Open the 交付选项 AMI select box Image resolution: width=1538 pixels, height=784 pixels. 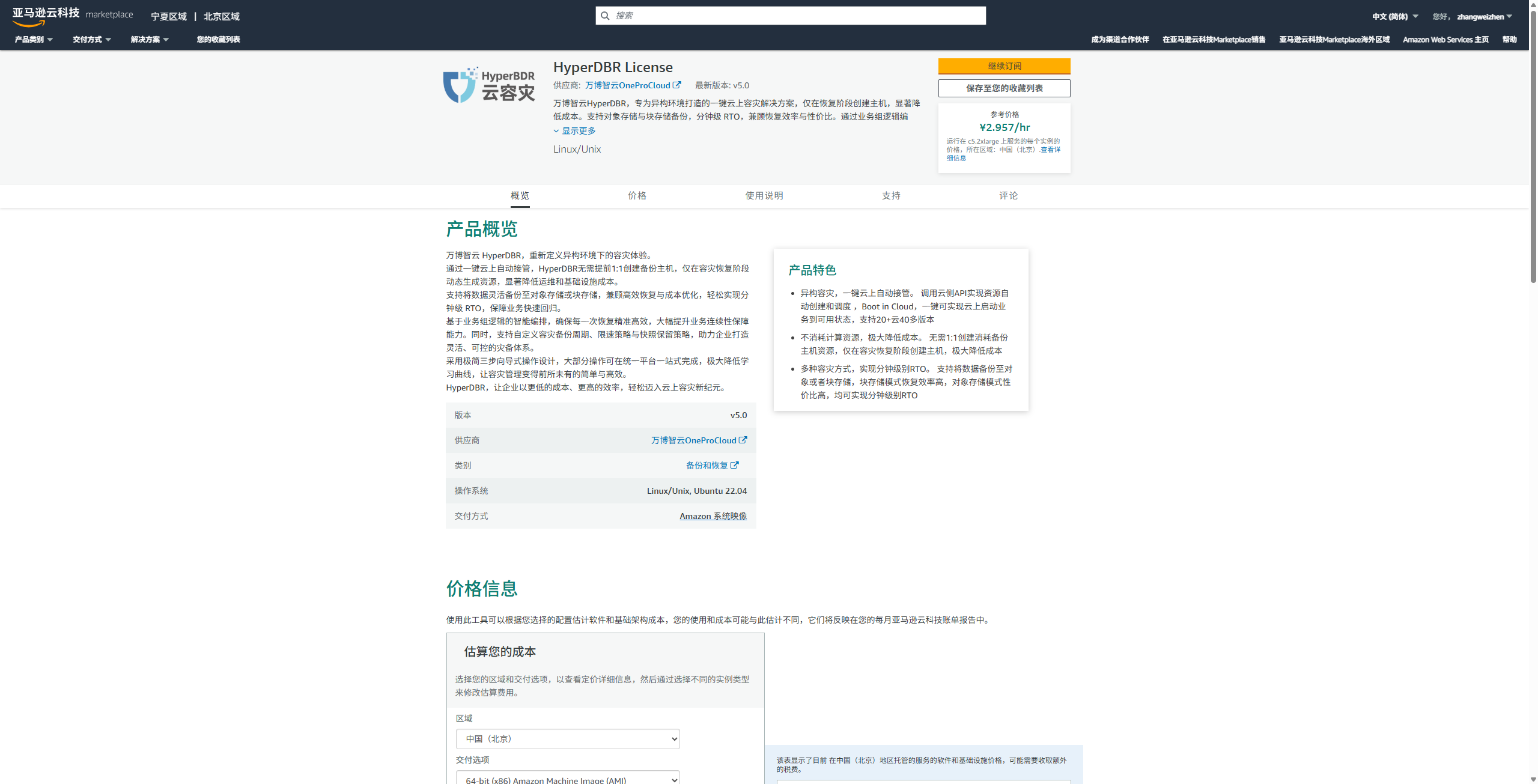(x=568, y=777)
